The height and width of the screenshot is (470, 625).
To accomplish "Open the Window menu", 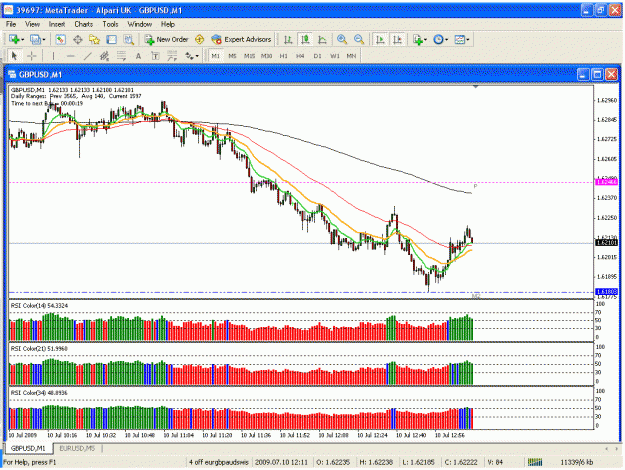I will tap(140, 24).
